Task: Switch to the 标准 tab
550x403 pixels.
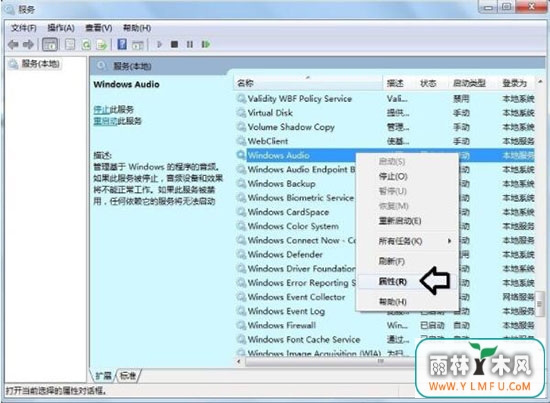Action: pyautogui.click(x=128, y=376)
